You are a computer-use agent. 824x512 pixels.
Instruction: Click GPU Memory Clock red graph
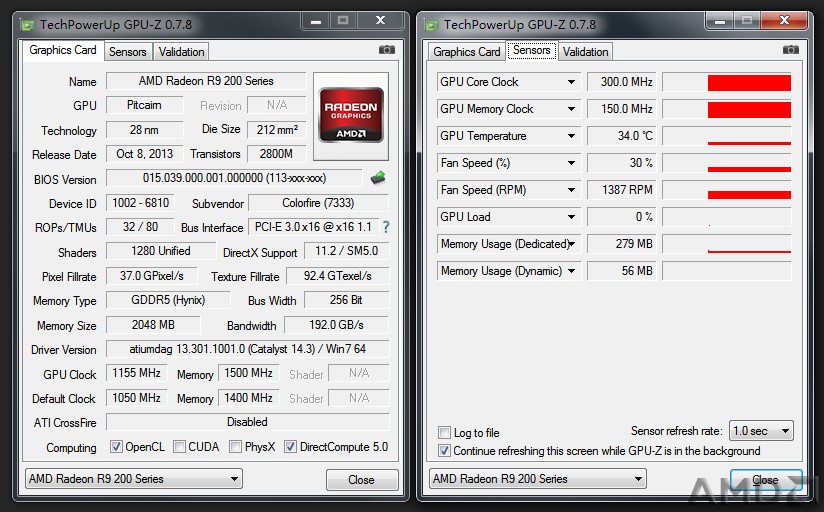coord(727,109)
